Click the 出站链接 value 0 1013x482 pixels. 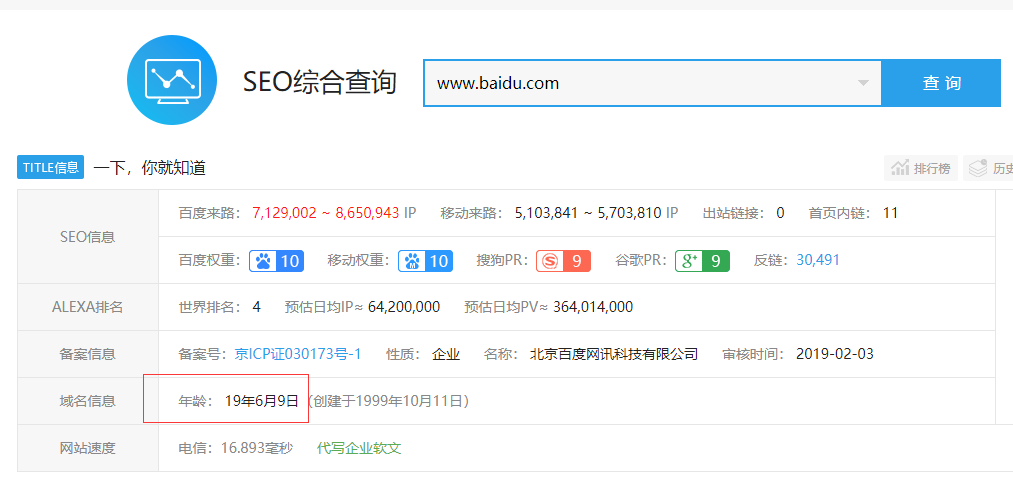[x=780, y=213]
